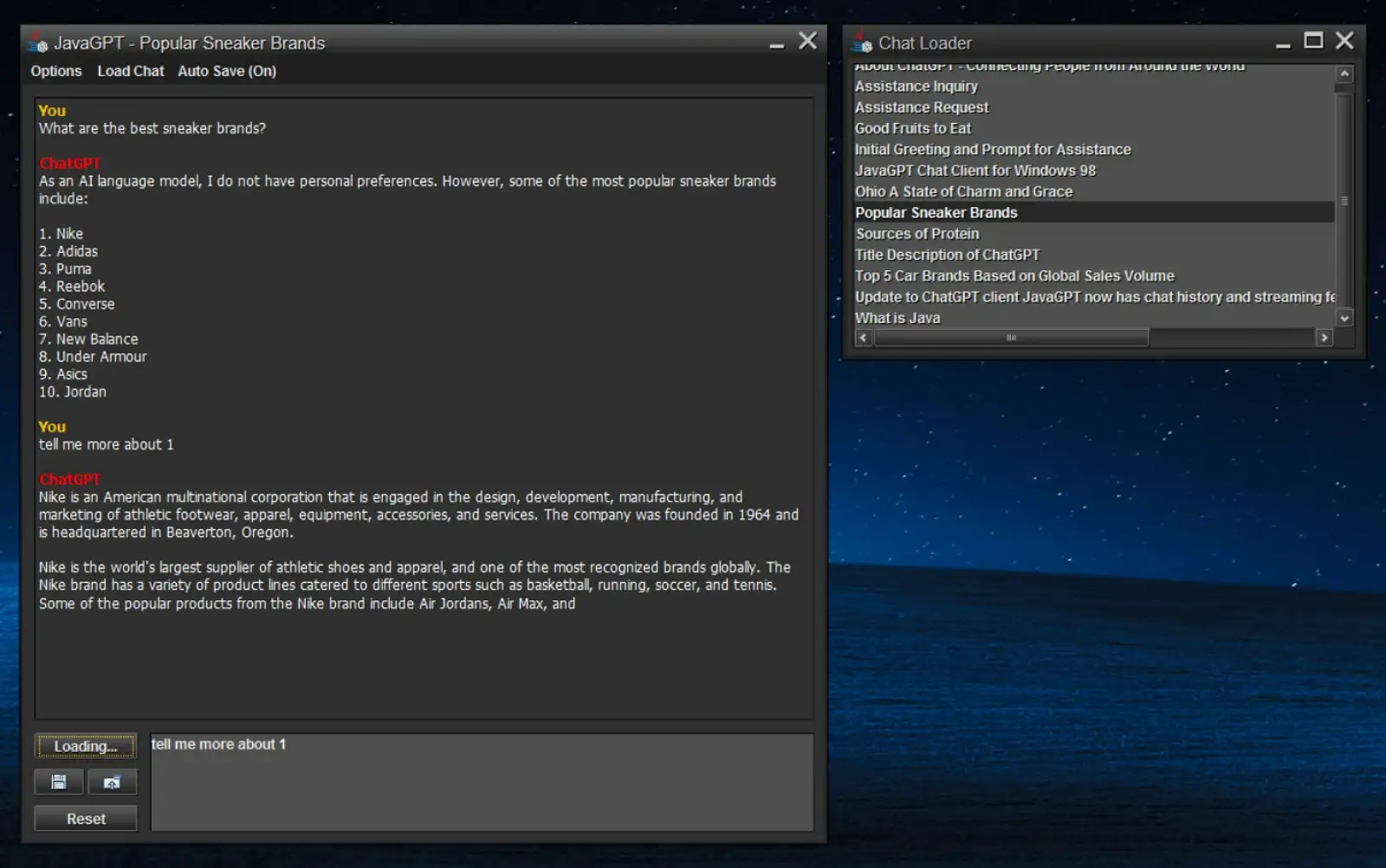This screenshot has height=868, width=1386.
Task: Click Chat Loader horizontal scrollbar left arrow
Action: [863, 338]
